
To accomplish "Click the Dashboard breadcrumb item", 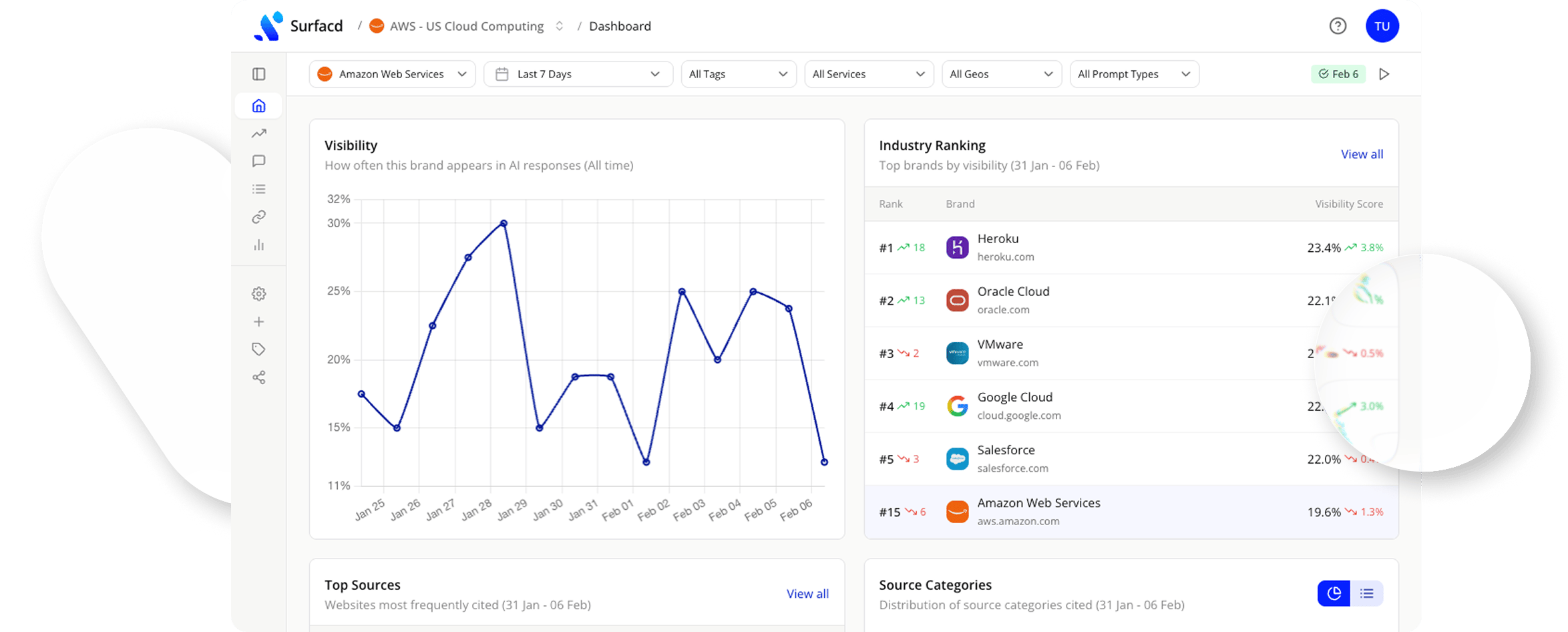I will click(620, 26).
